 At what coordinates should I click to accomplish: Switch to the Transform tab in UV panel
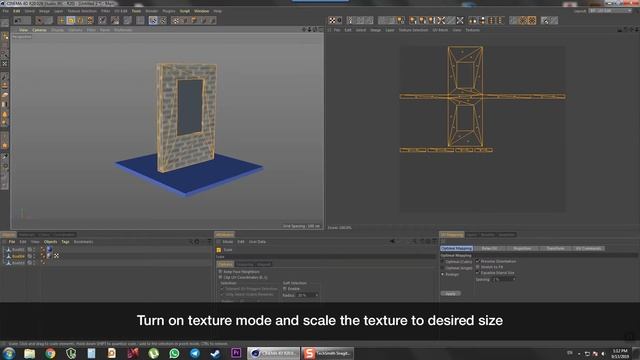(555, 248)
